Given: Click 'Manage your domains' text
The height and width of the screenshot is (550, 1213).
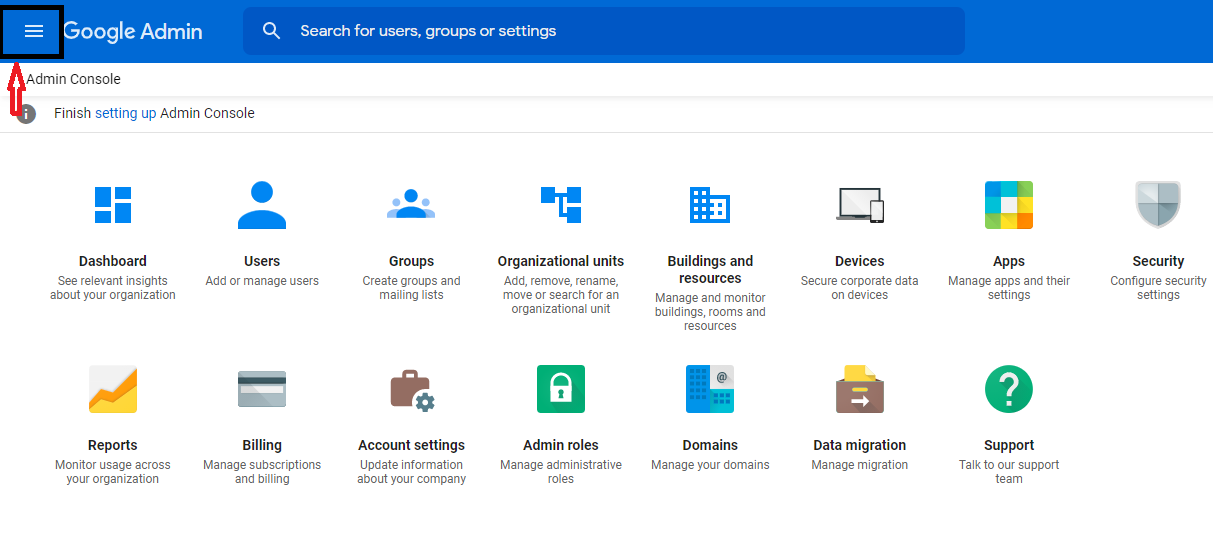Looking at the screenshot, I should 710,465.
